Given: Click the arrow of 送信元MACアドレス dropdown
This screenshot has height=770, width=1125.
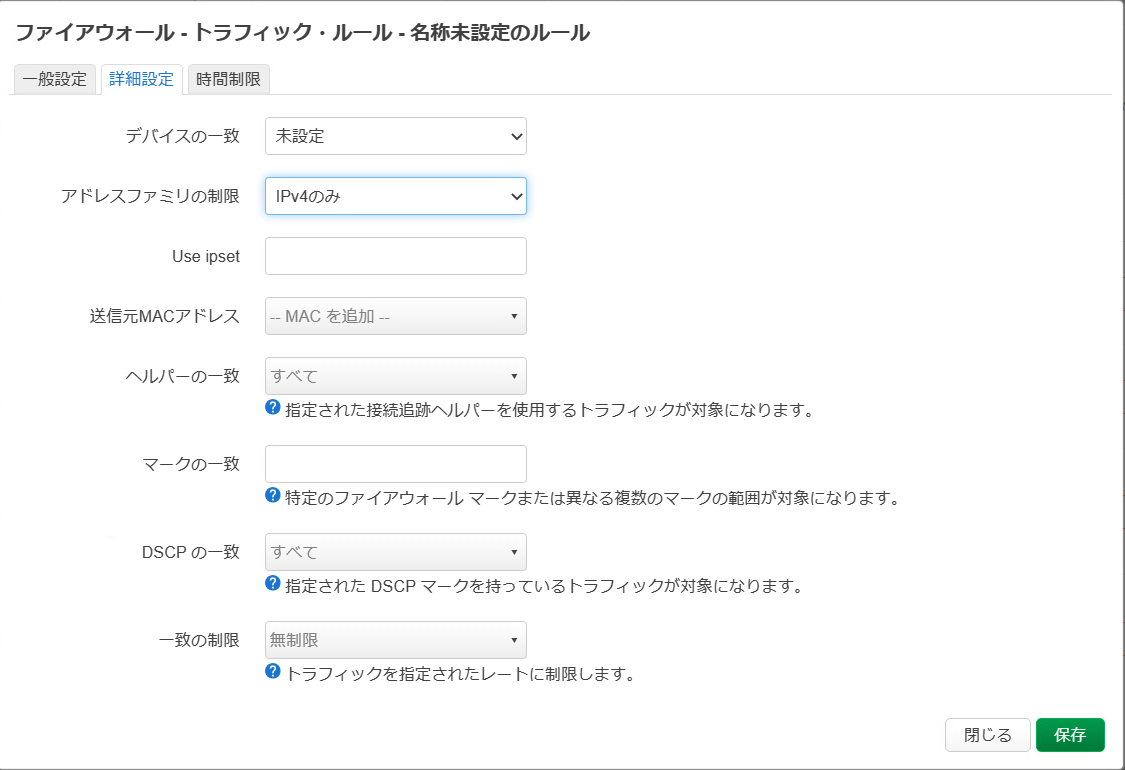Looking at the screenshot, I should click(514, 316).
